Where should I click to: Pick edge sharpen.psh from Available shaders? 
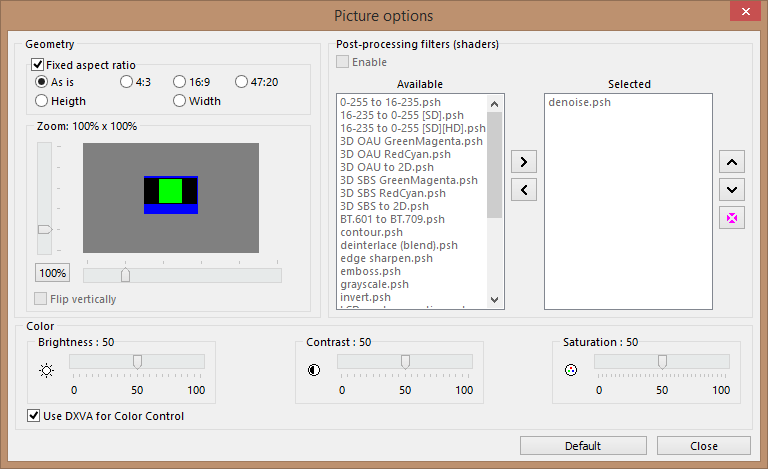click(x=386, y=258)
